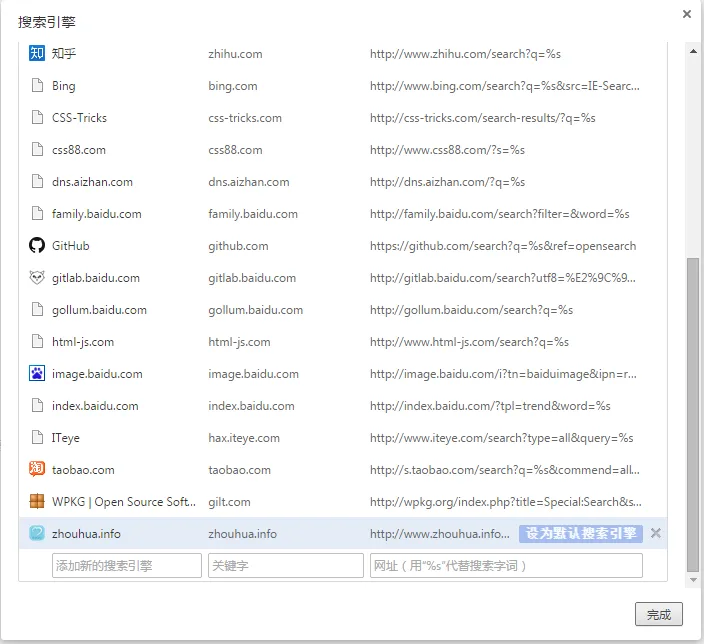Click the taobao.com keyword cell
Image resolution: width=704 pixels, height=644 pixels.
click(x=239, y=470)
